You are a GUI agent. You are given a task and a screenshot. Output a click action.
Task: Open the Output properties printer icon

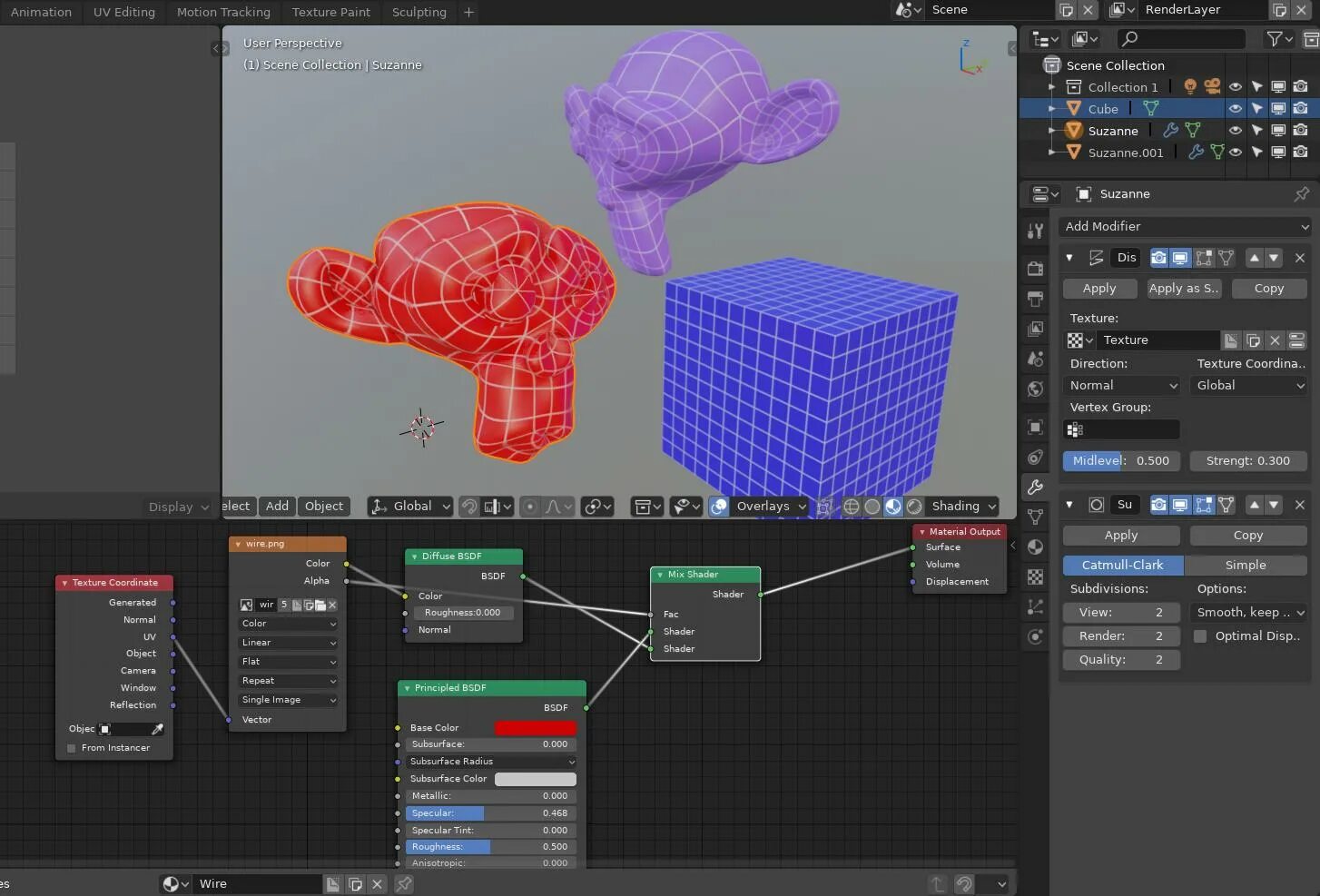tap(1035, 299)
